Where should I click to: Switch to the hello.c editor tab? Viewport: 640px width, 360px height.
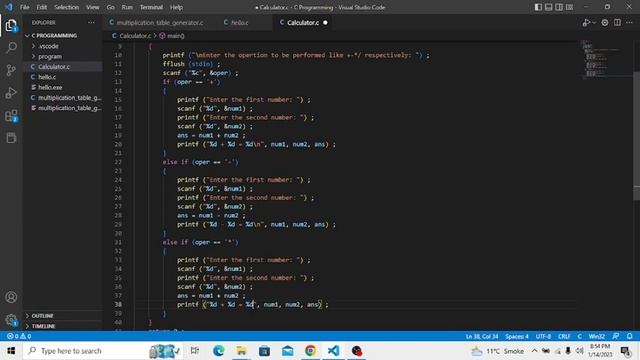point(239,23)
